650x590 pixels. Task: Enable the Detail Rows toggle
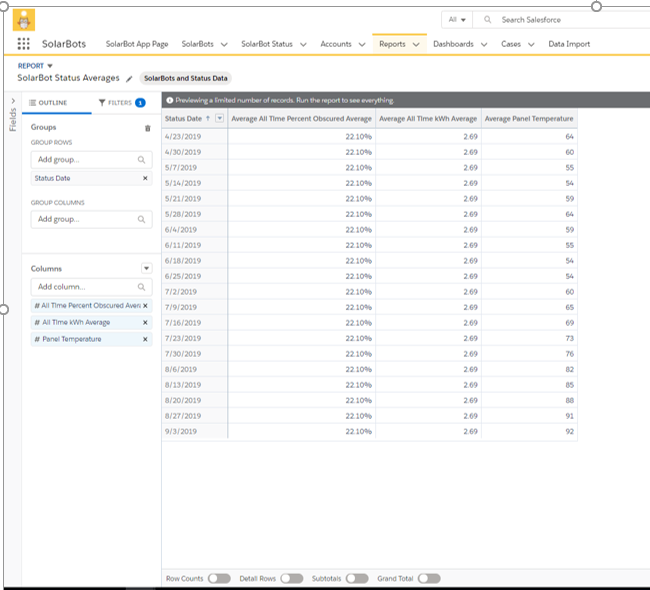point(292,578)
